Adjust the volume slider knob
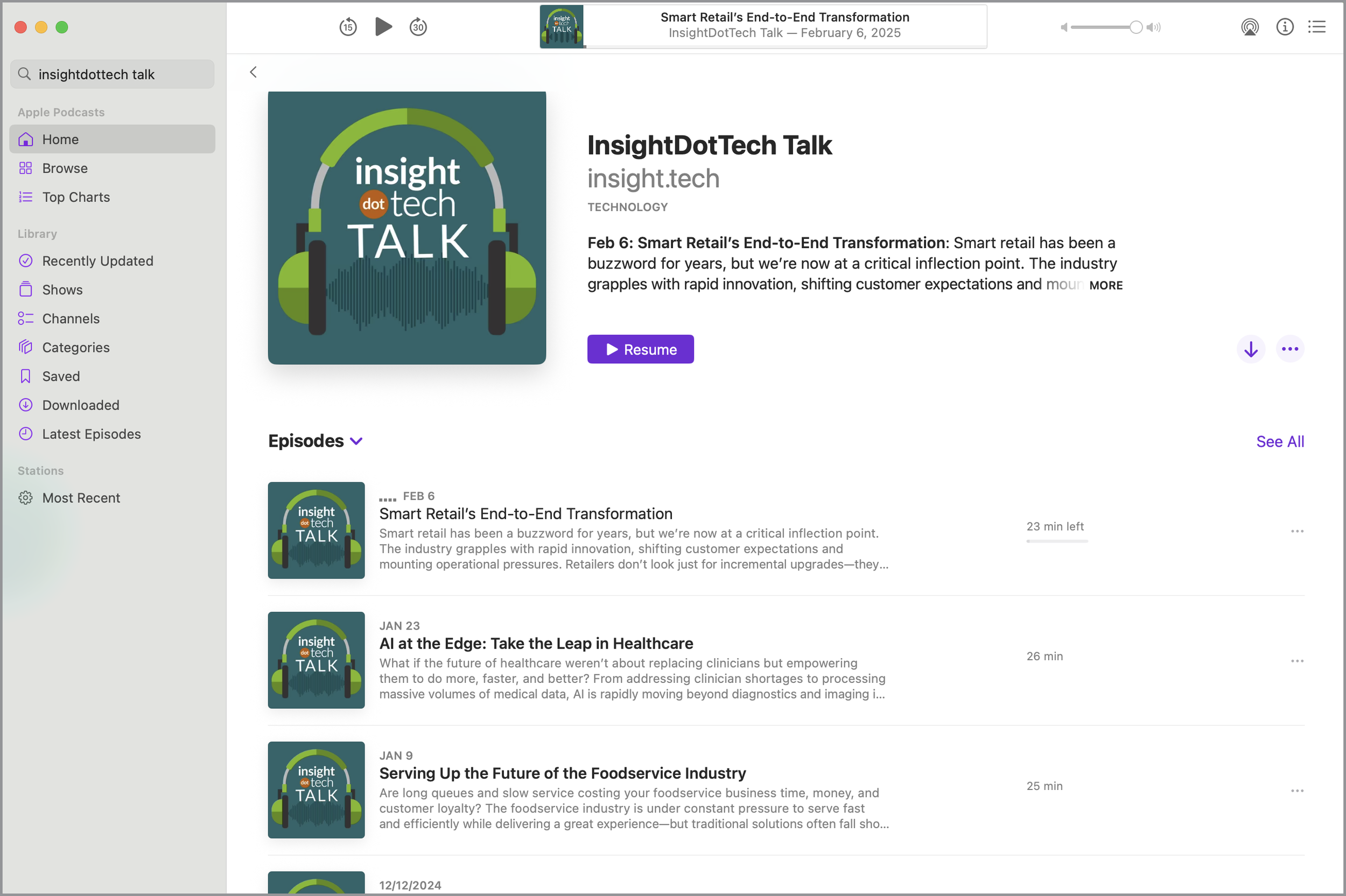 1135,27
